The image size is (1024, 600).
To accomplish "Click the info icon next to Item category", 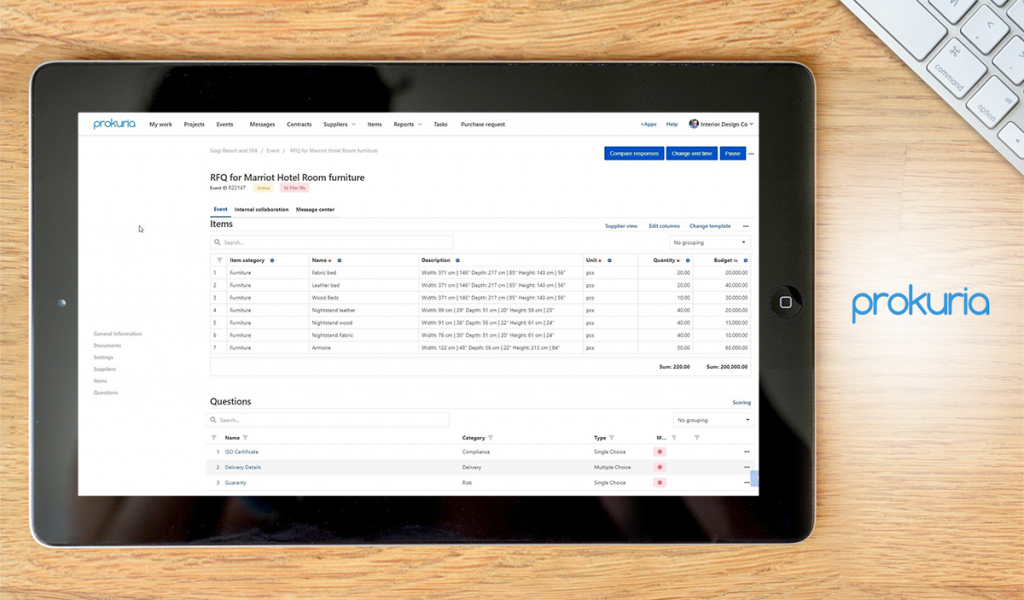I will coord(272,260).
